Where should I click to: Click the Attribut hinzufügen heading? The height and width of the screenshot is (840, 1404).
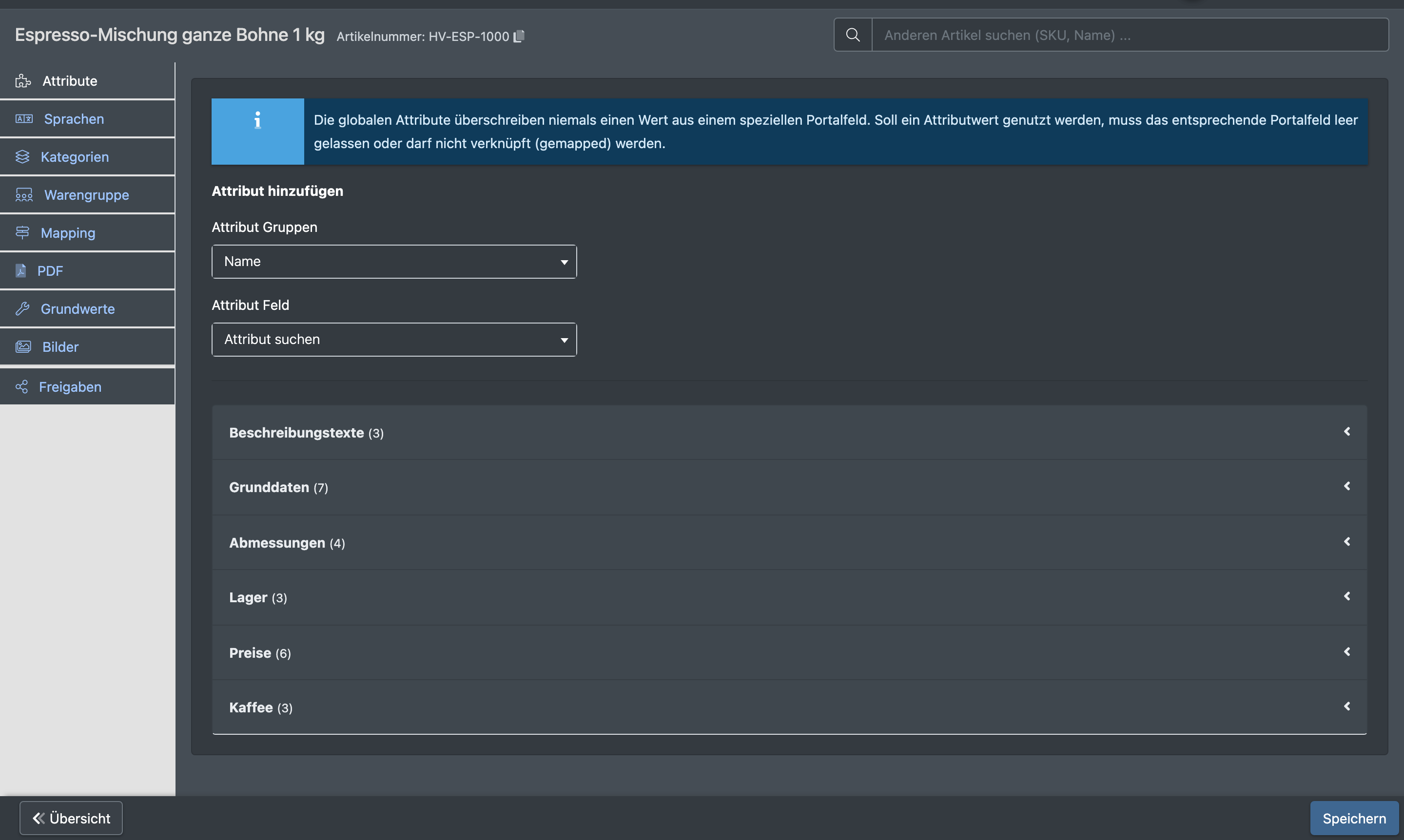277,191
